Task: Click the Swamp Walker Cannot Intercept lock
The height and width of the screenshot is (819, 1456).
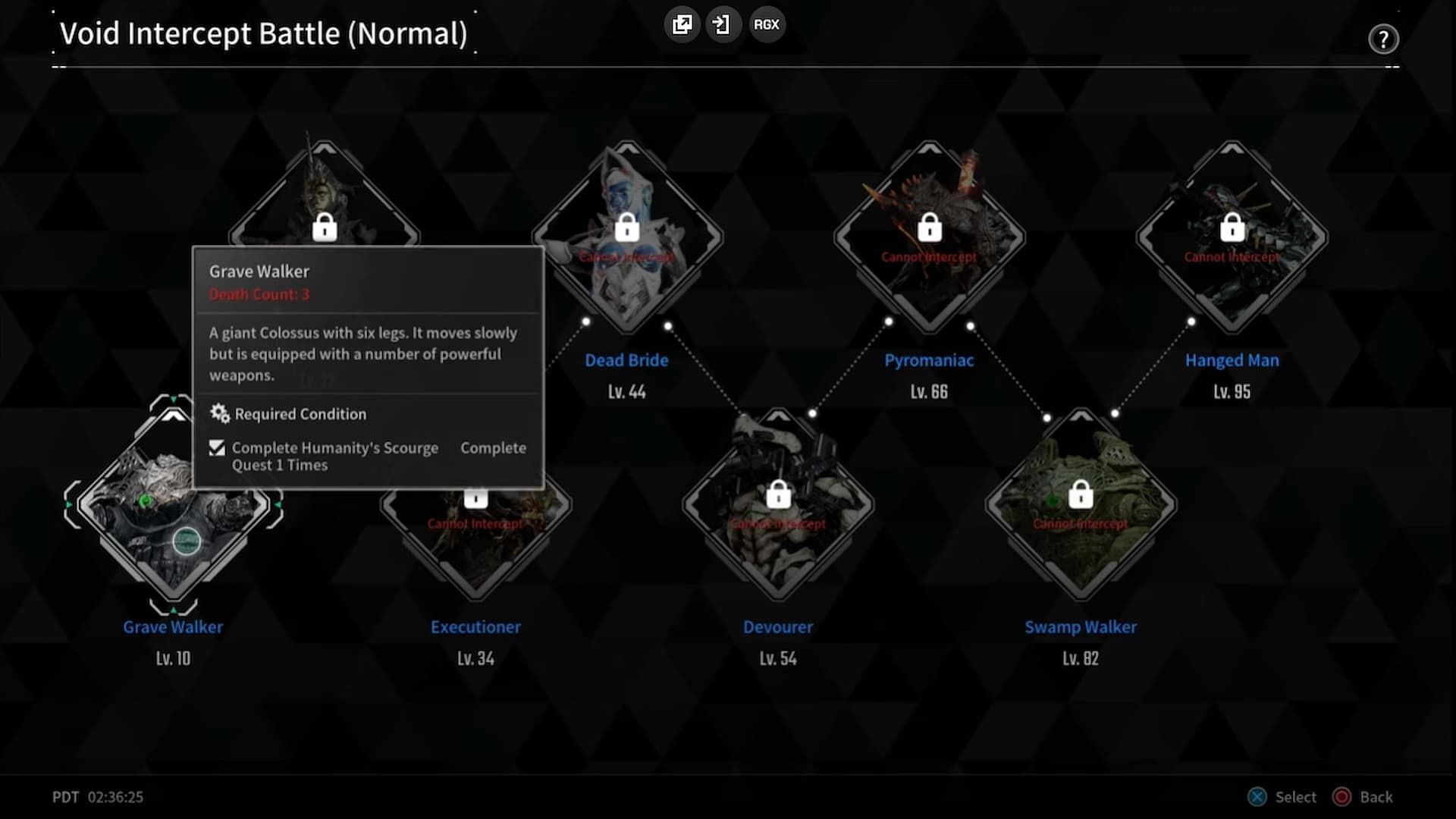Action: coord(1080,495)
